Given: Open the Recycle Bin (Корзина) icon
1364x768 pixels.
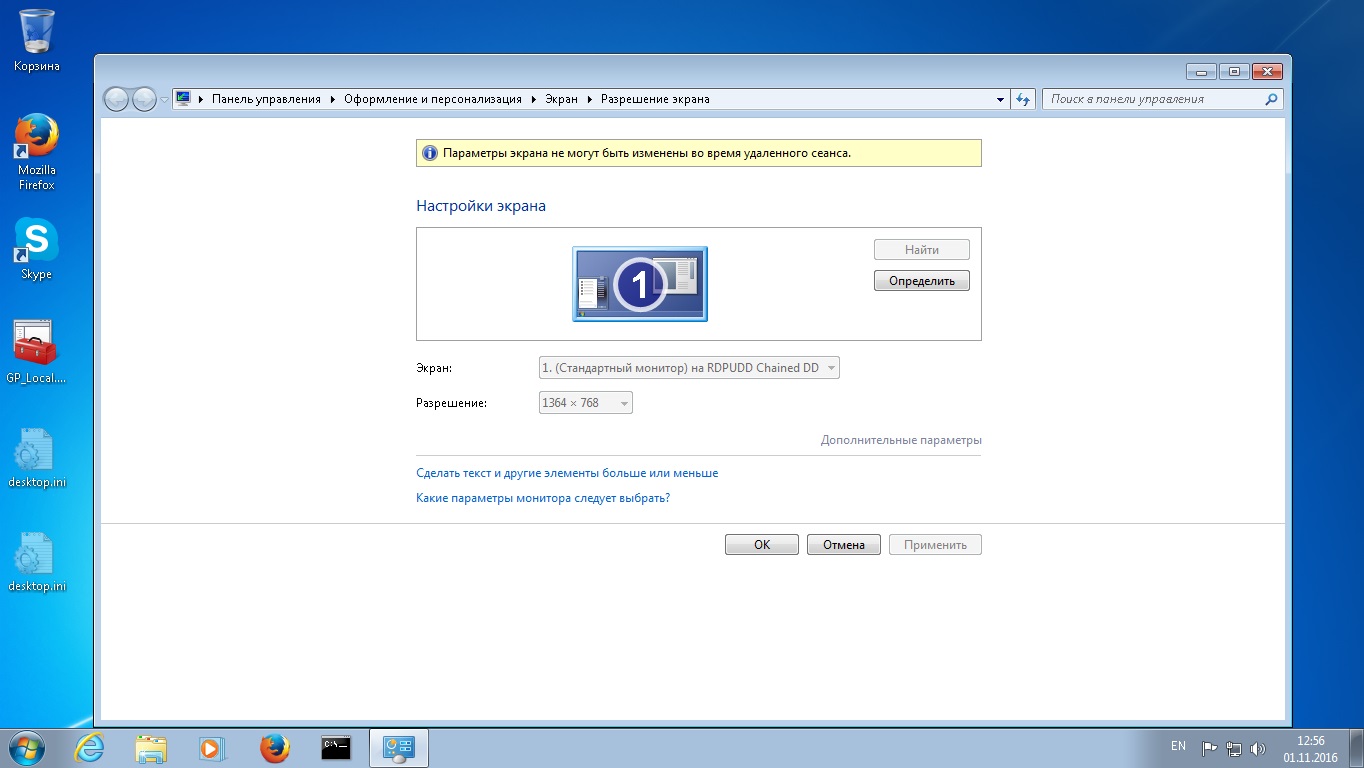Looking at the screenshot, I should click(36, 33).
